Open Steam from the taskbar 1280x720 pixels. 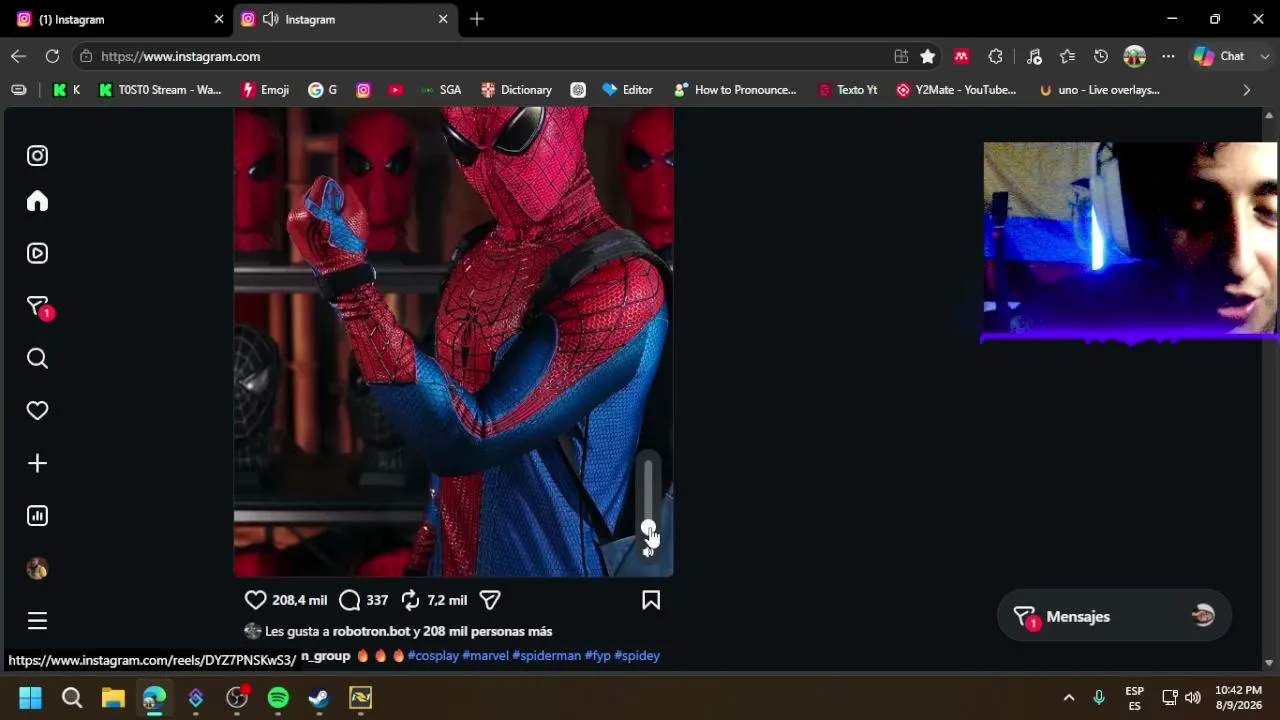click(x=319, y=697)
